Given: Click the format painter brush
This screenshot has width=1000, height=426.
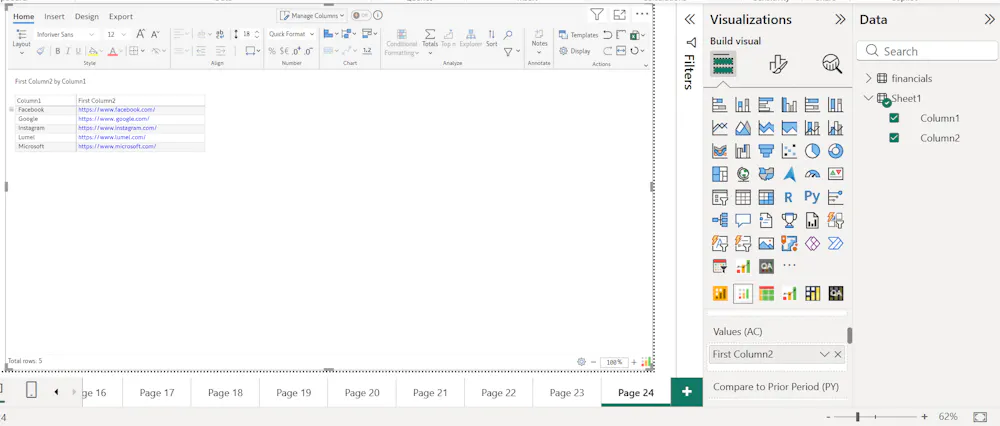Looking at the screenshot, I should click(x=40, y=51).
